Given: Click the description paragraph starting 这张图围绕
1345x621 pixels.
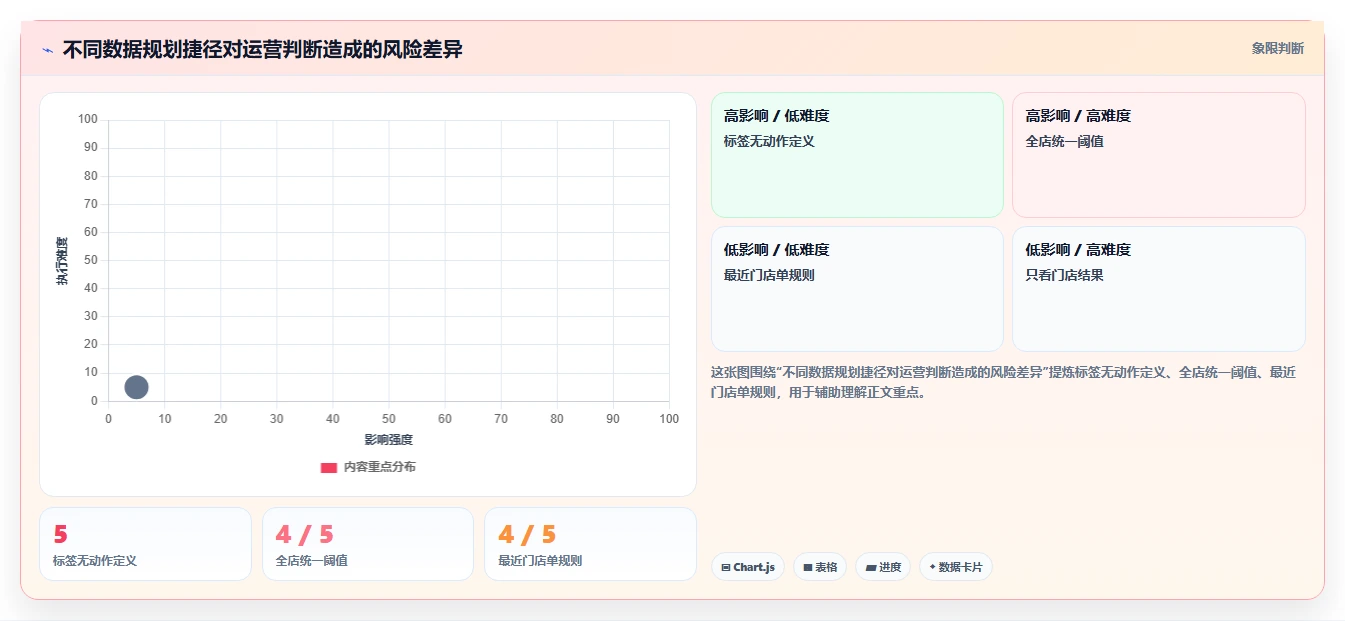Looking at the screenshot, I should coord(1004,382).
